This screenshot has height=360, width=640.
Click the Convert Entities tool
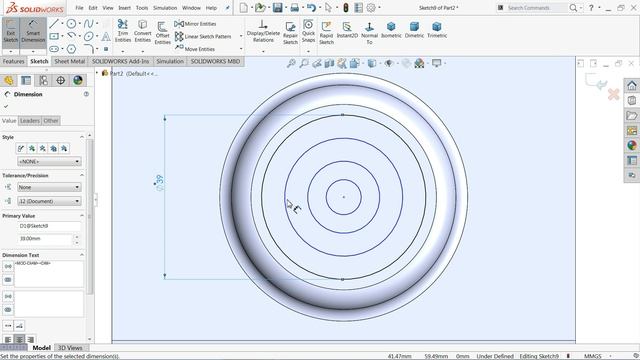tap(142, 31)
